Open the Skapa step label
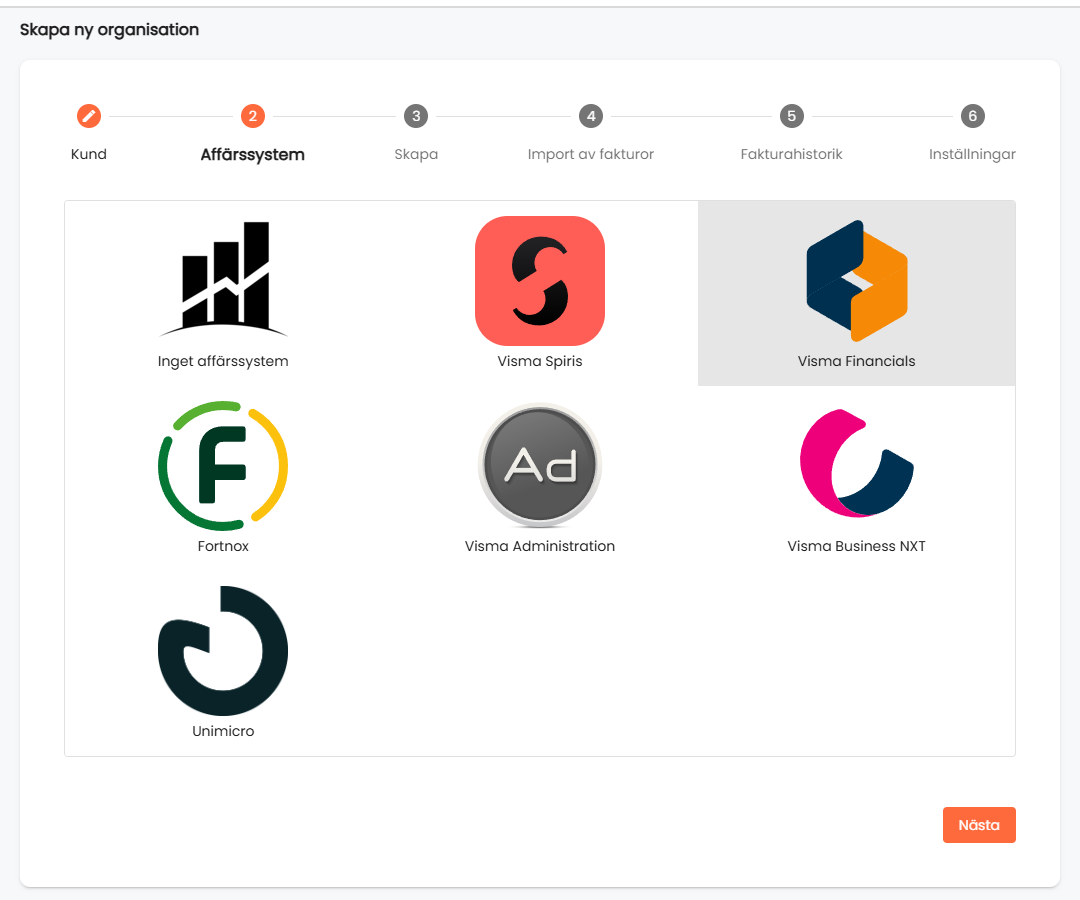The width and height of the screenshot is (1080, 900). pyautogui.click(x=416, y=154)
